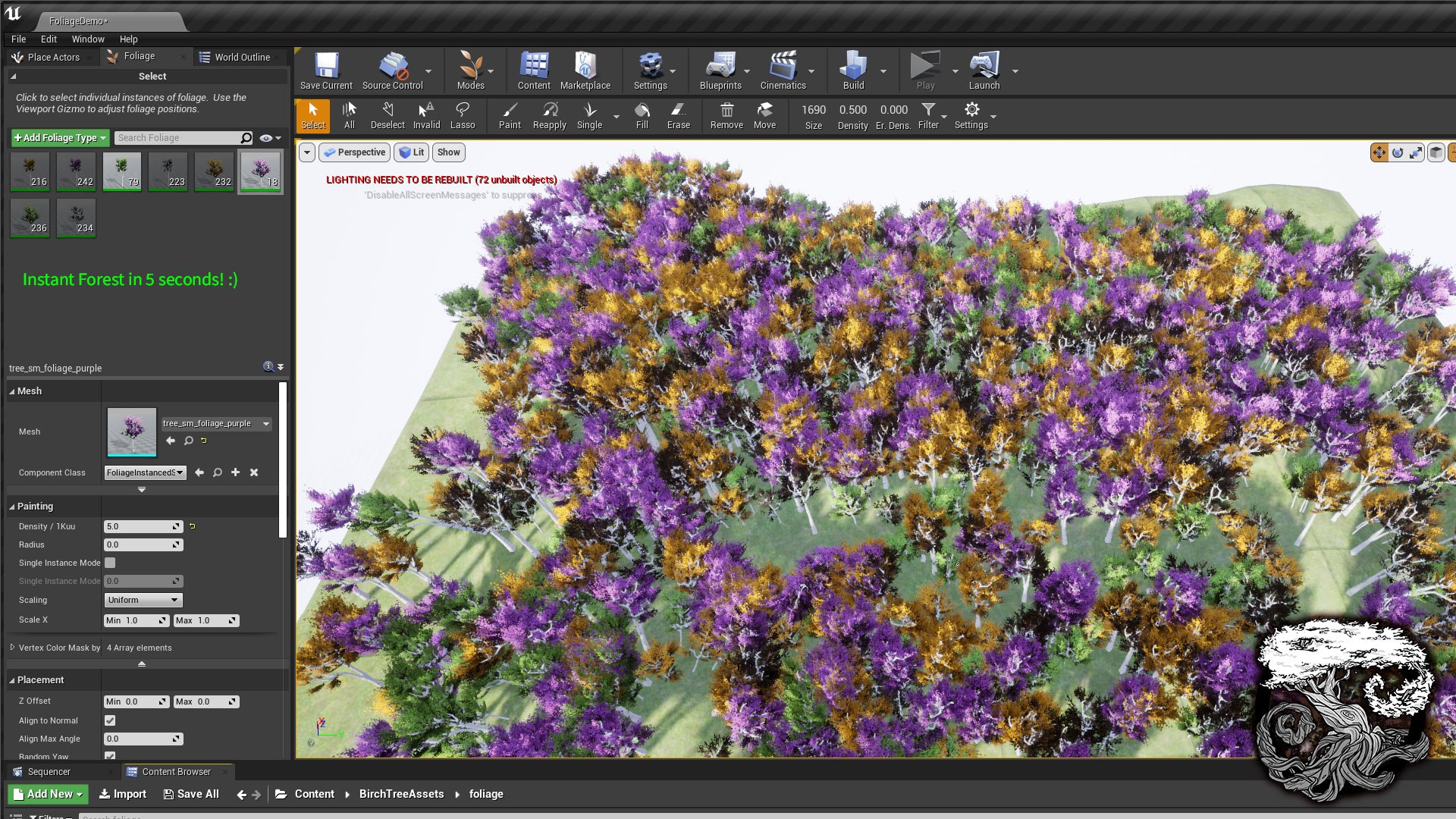Click Remove foliage instances icon
Image resolution: width=1456 pixels, height=819 pixels.
726,115
